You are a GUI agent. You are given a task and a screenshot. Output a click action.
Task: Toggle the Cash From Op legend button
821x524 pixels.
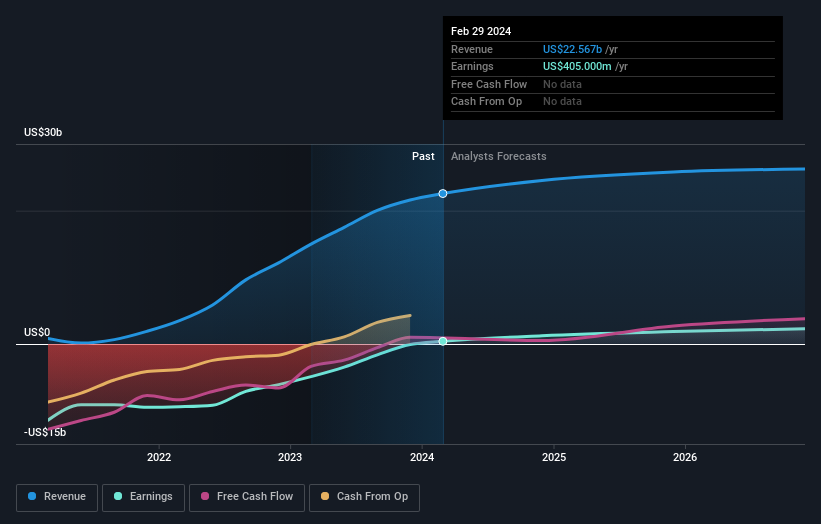[x=364, y=497]
